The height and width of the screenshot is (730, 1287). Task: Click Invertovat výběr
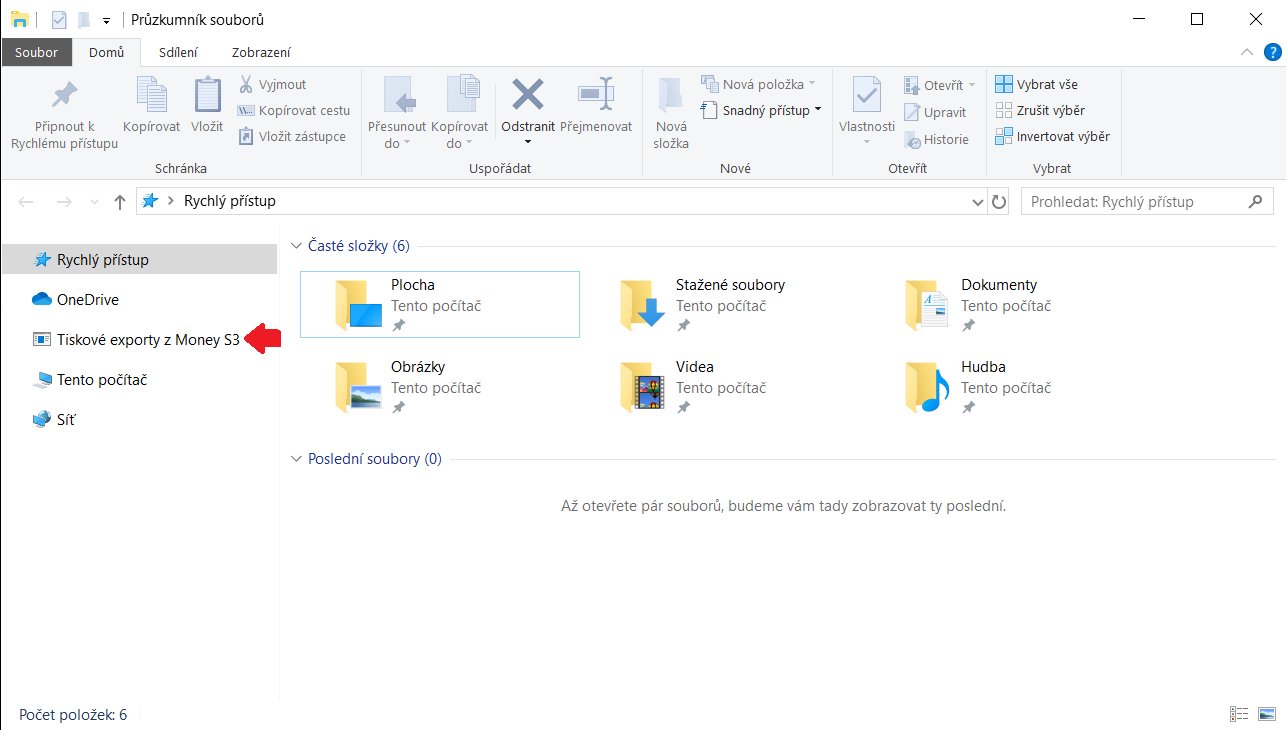[1052, 136]
